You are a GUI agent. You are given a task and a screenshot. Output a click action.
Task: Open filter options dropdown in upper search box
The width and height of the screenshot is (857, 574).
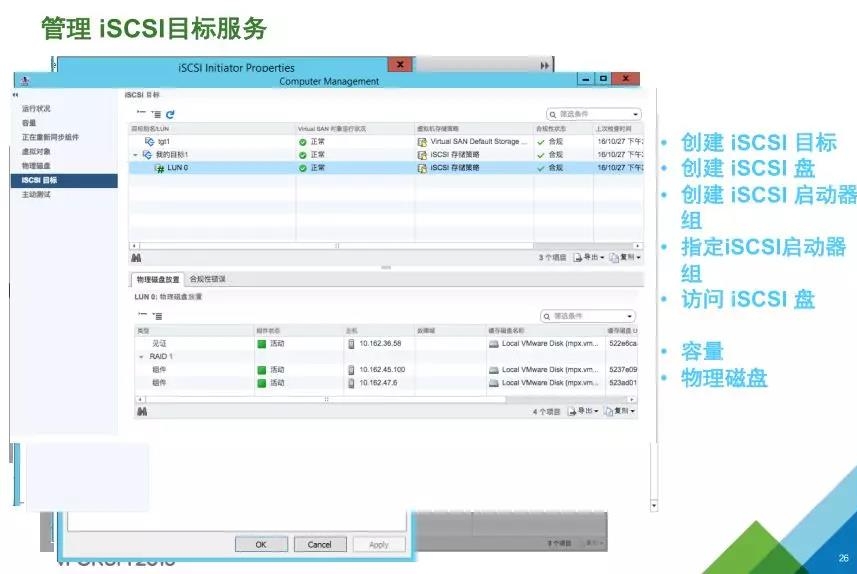coord(635,115)
